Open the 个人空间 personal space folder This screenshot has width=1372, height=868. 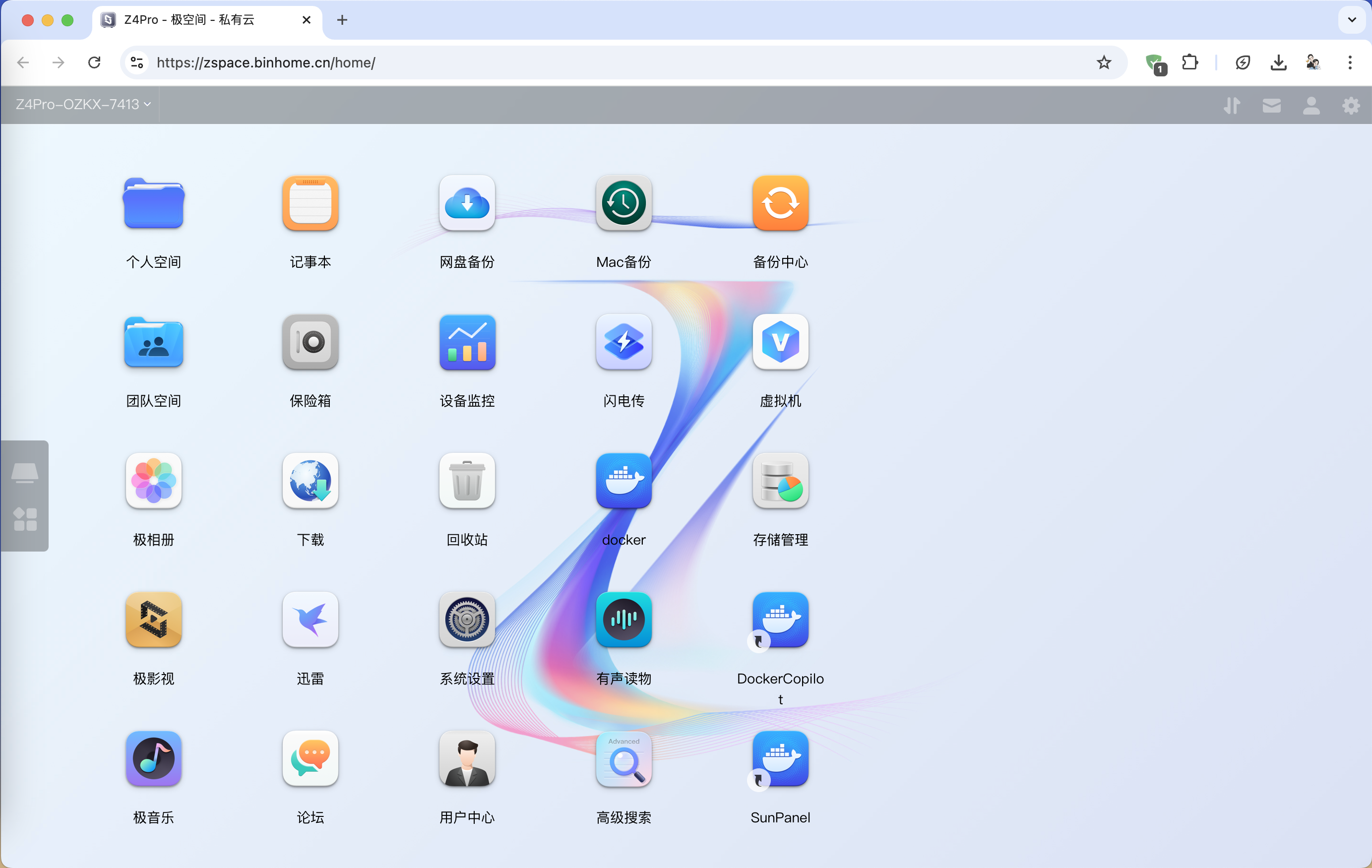pos(153,203)
